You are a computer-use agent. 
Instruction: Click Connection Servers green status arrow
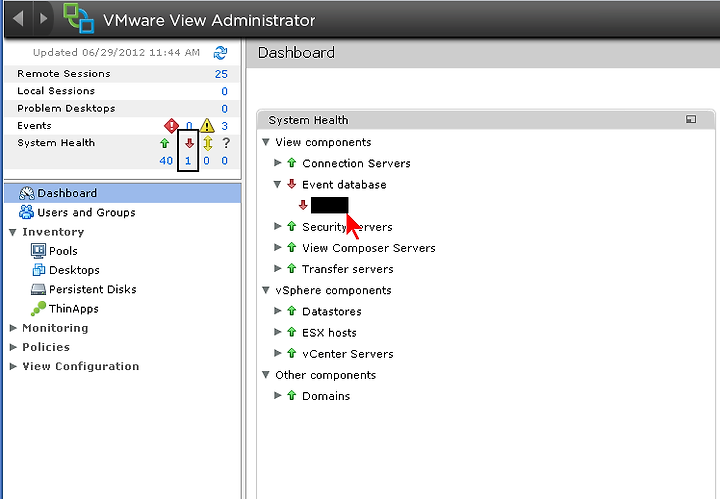pyautogui.click(x=292, y=163)
